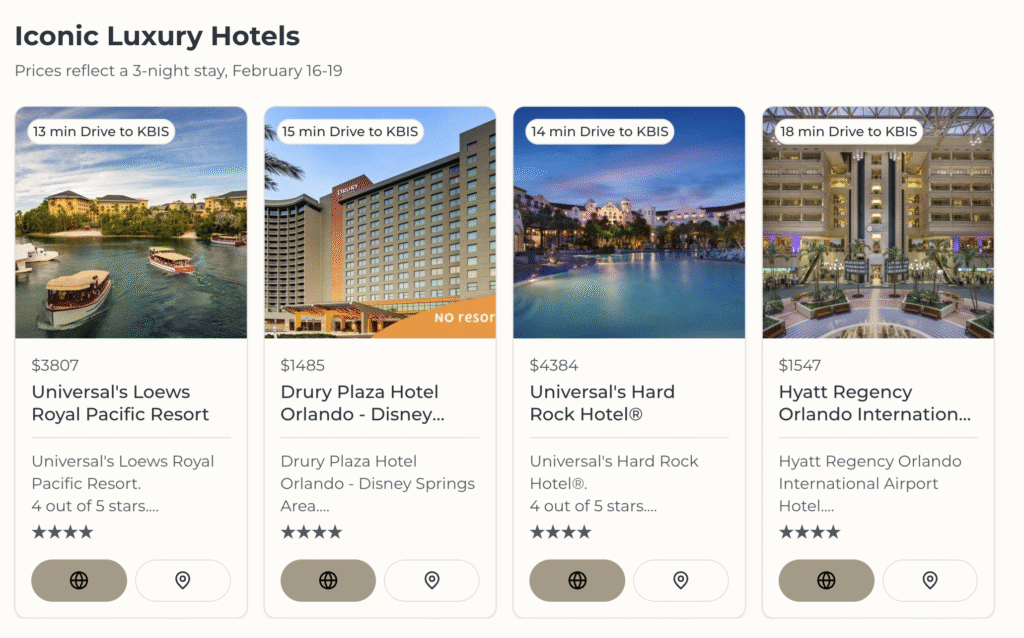View Hyatt Regency Airport hotel on map

pyautogui.click(x=930, y=580)
